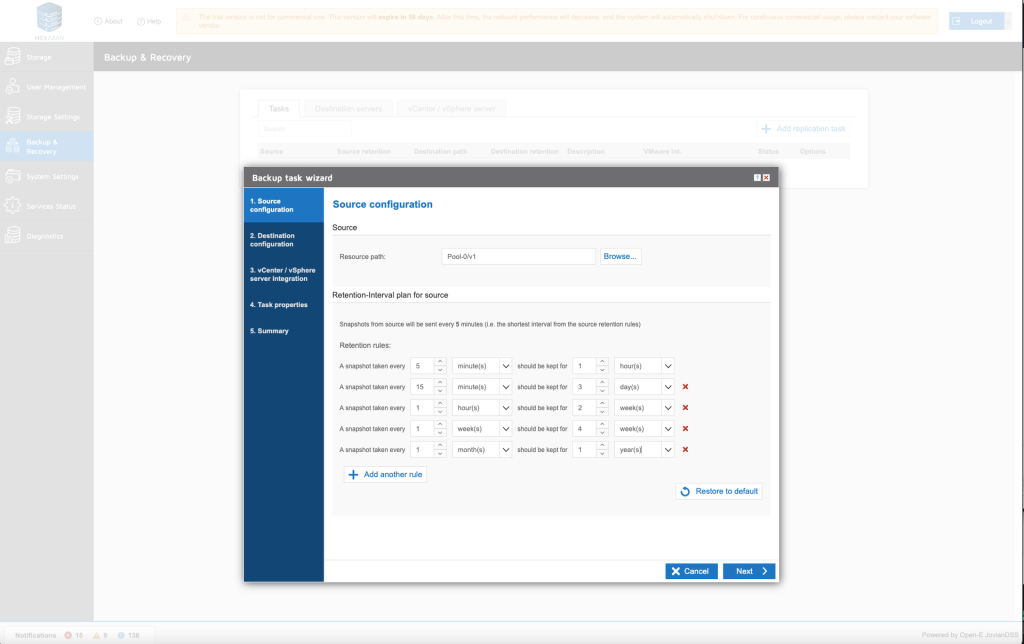Click the Resource path input field

pyautogui.click(x=518, y=257)
